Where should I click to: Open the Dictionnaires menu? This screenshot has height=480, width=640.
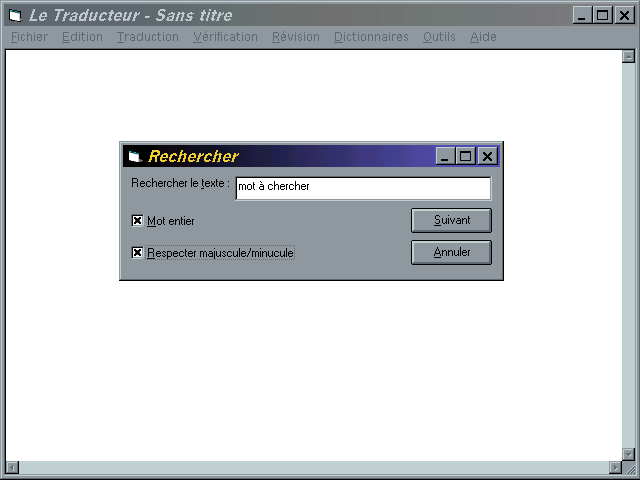pos(371,37)
